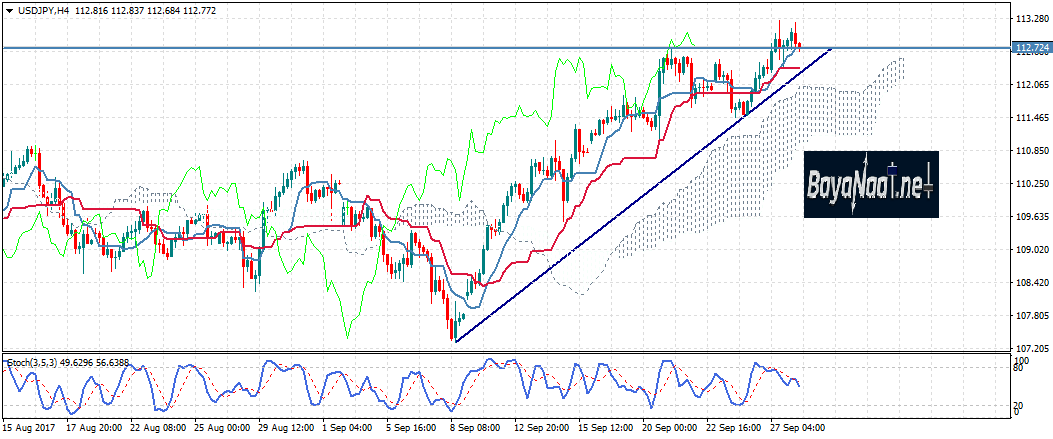Image resolution: width=1053 pixels, height=439 pixels.
Task: Select the Stoch(3,5,3) indicator label
Action: pyautogui.click(x=28, y=361)
